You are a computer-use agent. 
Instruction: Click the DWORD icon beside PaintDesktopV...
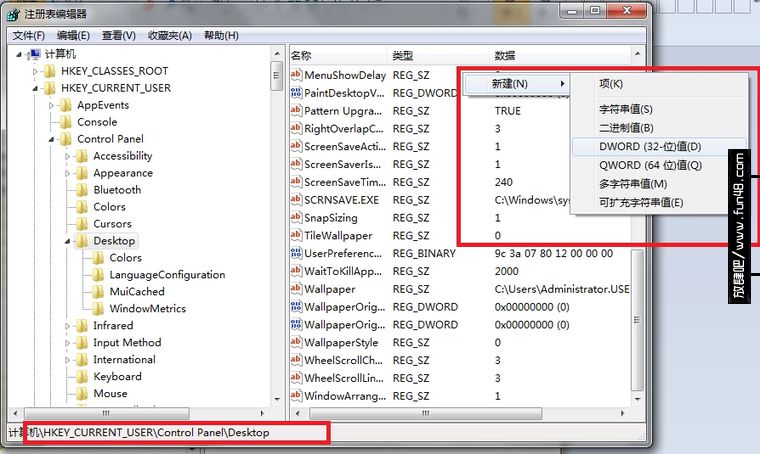coord(296,93)
